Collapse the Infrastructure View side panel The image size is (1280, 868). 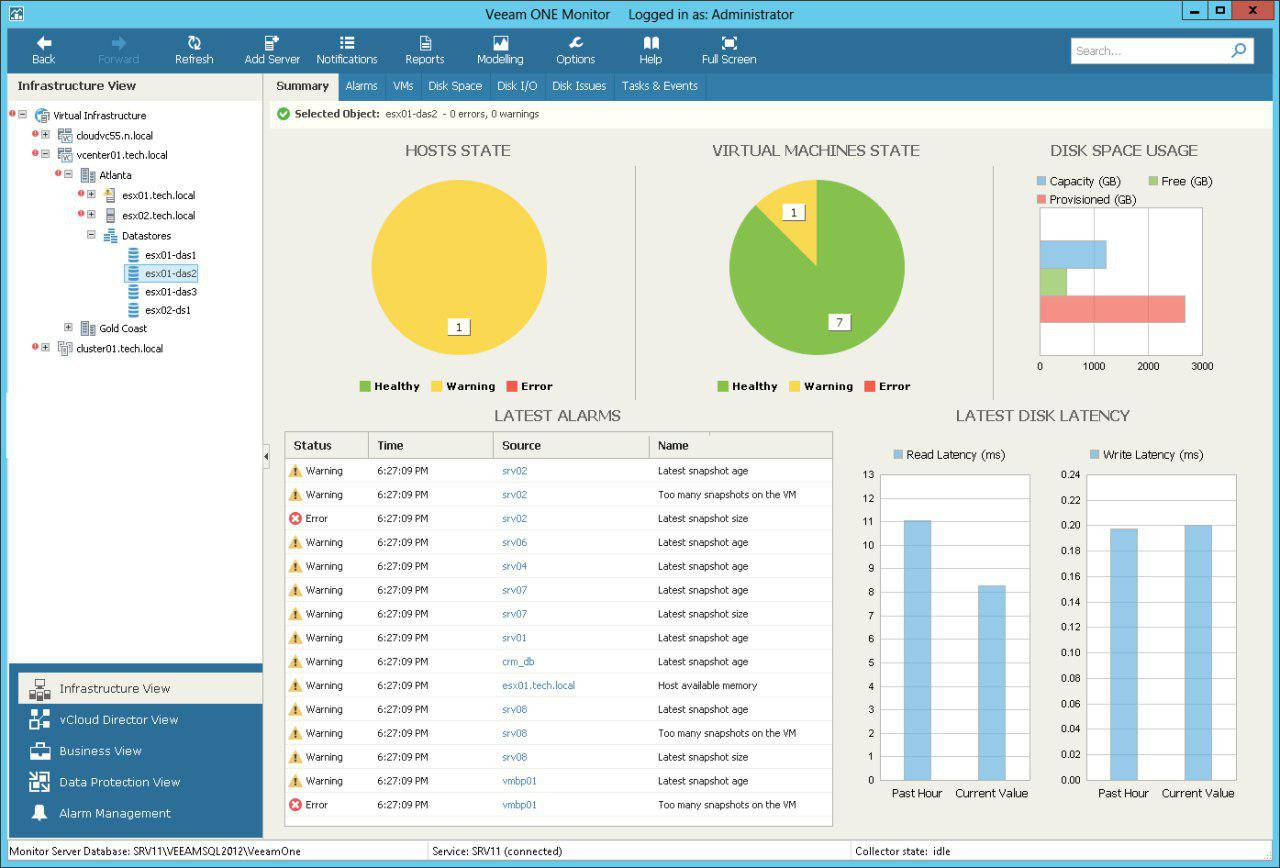coord(266,456)
